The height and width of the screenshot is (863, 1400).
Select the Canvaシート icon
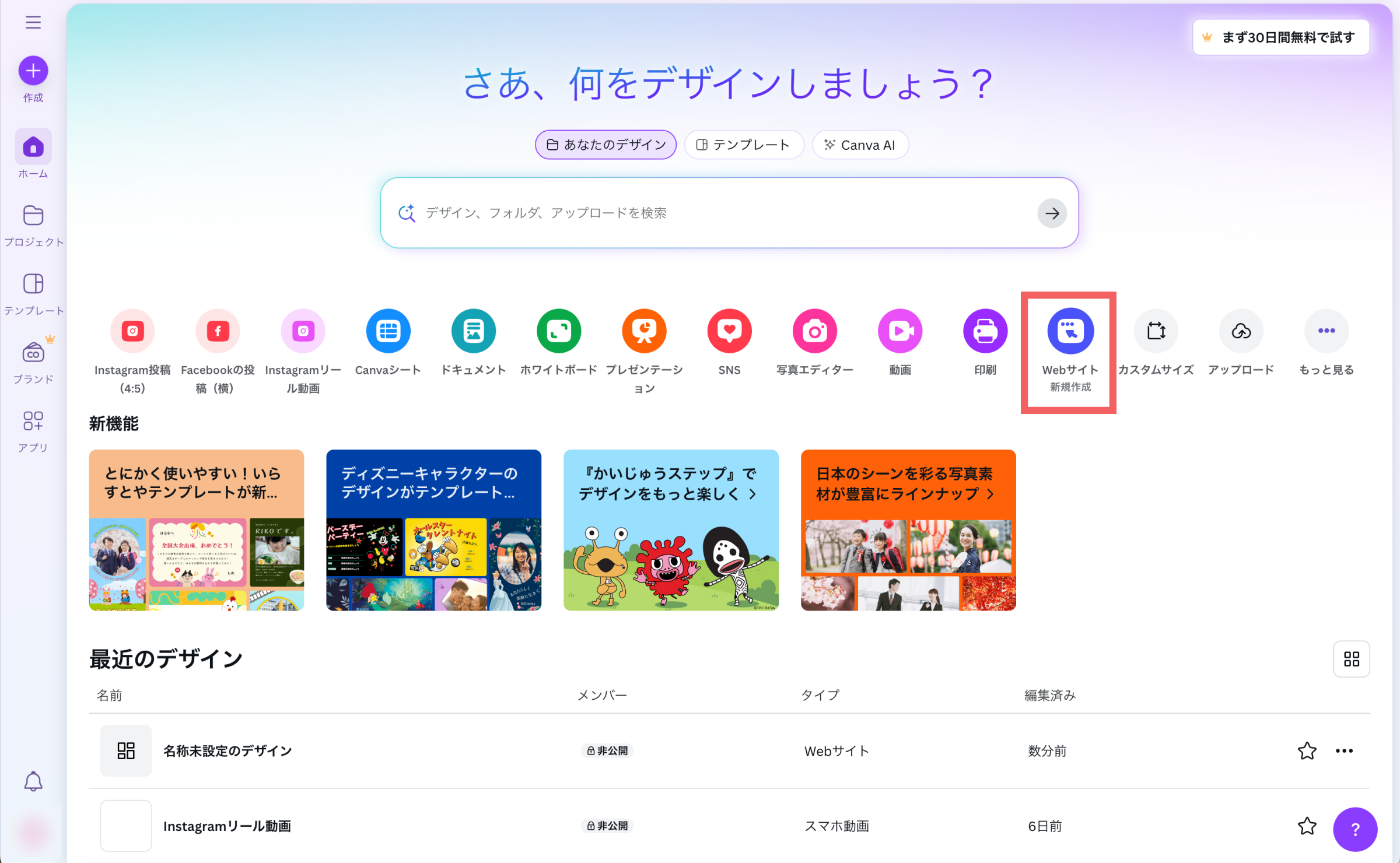pyautogui.click(x=388, y=331)
